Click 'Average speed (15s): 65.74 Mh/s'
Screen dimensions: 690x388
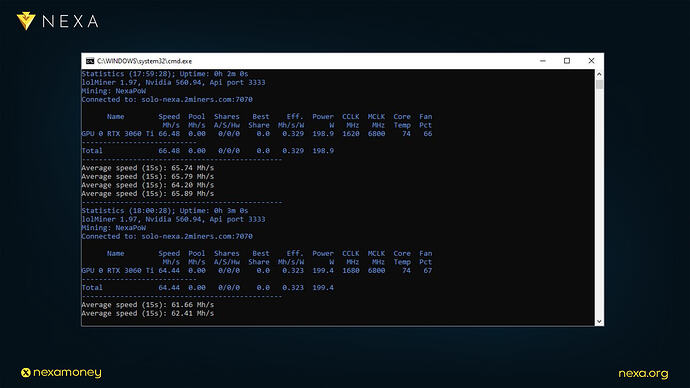click(147, 168)
